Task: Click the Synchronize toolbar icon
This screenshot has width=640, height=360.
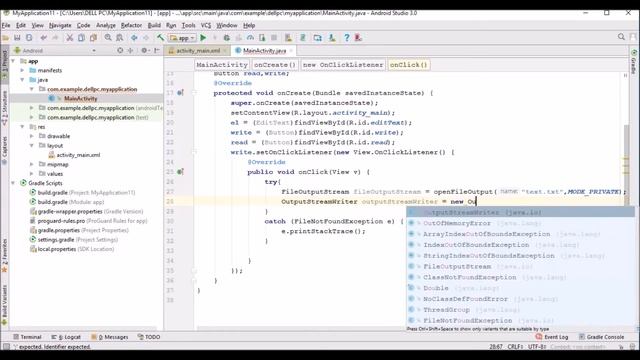Action: click(x=29, y=38)
